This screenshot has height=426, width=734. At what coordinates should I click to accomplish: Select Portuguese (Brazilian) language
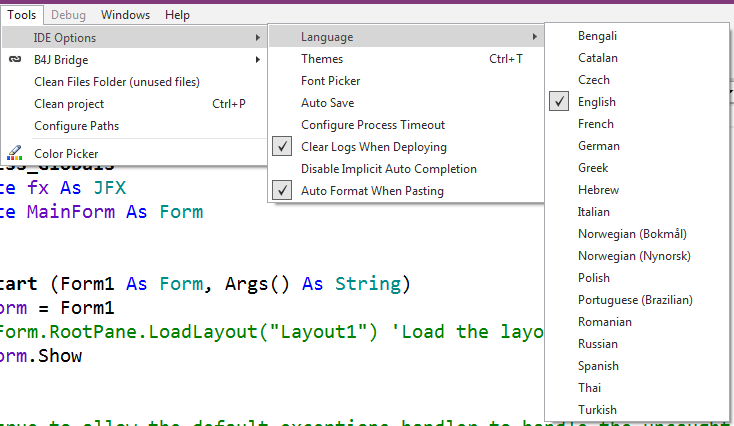click(x=637, y=300)
